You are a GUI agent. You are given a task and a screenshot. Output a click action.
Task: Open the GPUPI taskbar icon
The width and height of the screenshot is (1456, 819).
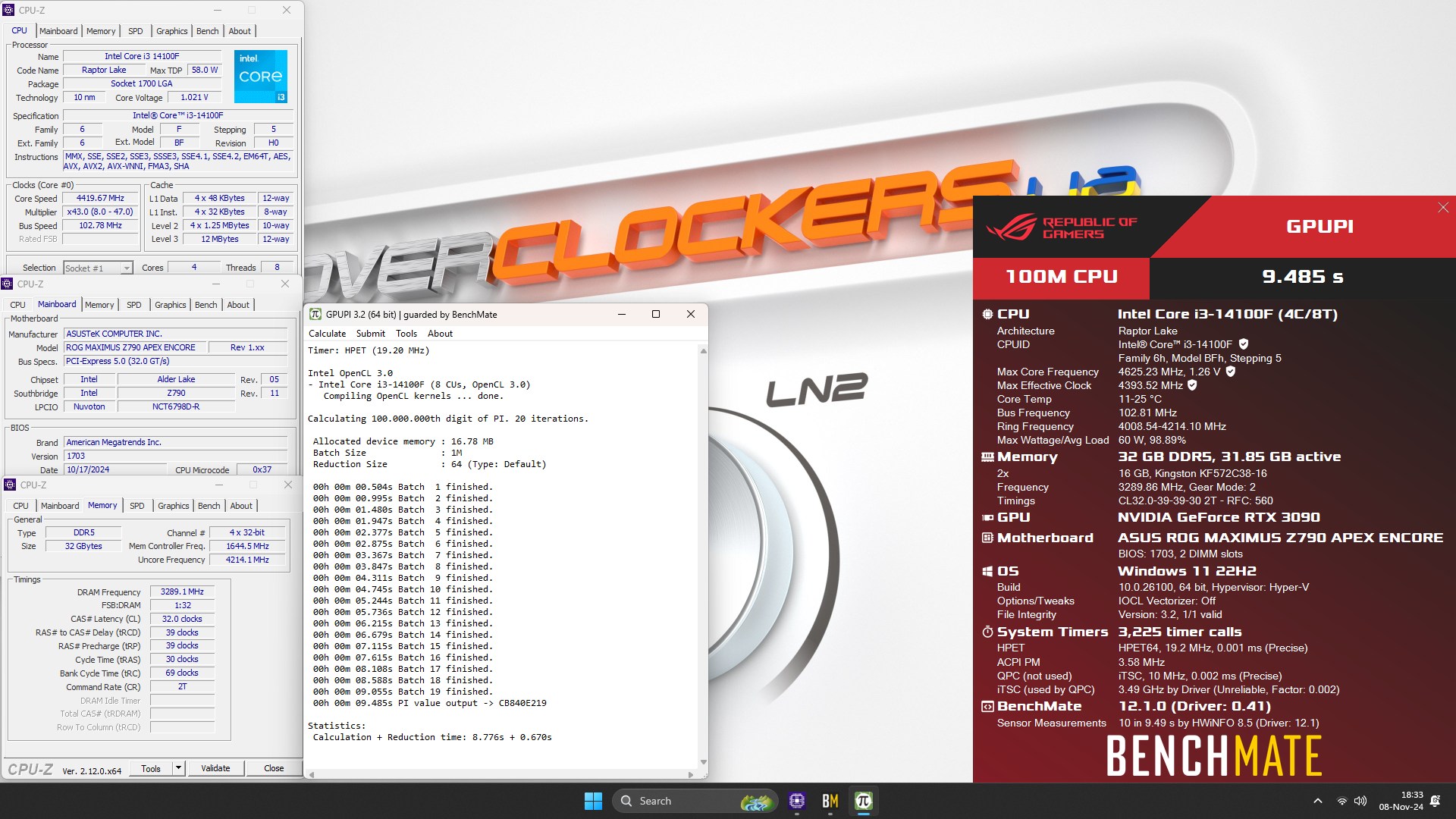click(863, 801)
